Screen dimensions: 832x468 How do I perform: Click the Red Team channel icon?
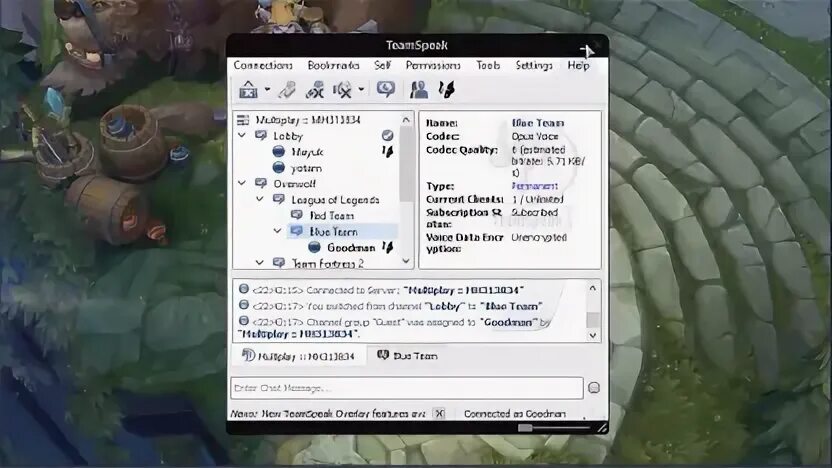point(297,215)
